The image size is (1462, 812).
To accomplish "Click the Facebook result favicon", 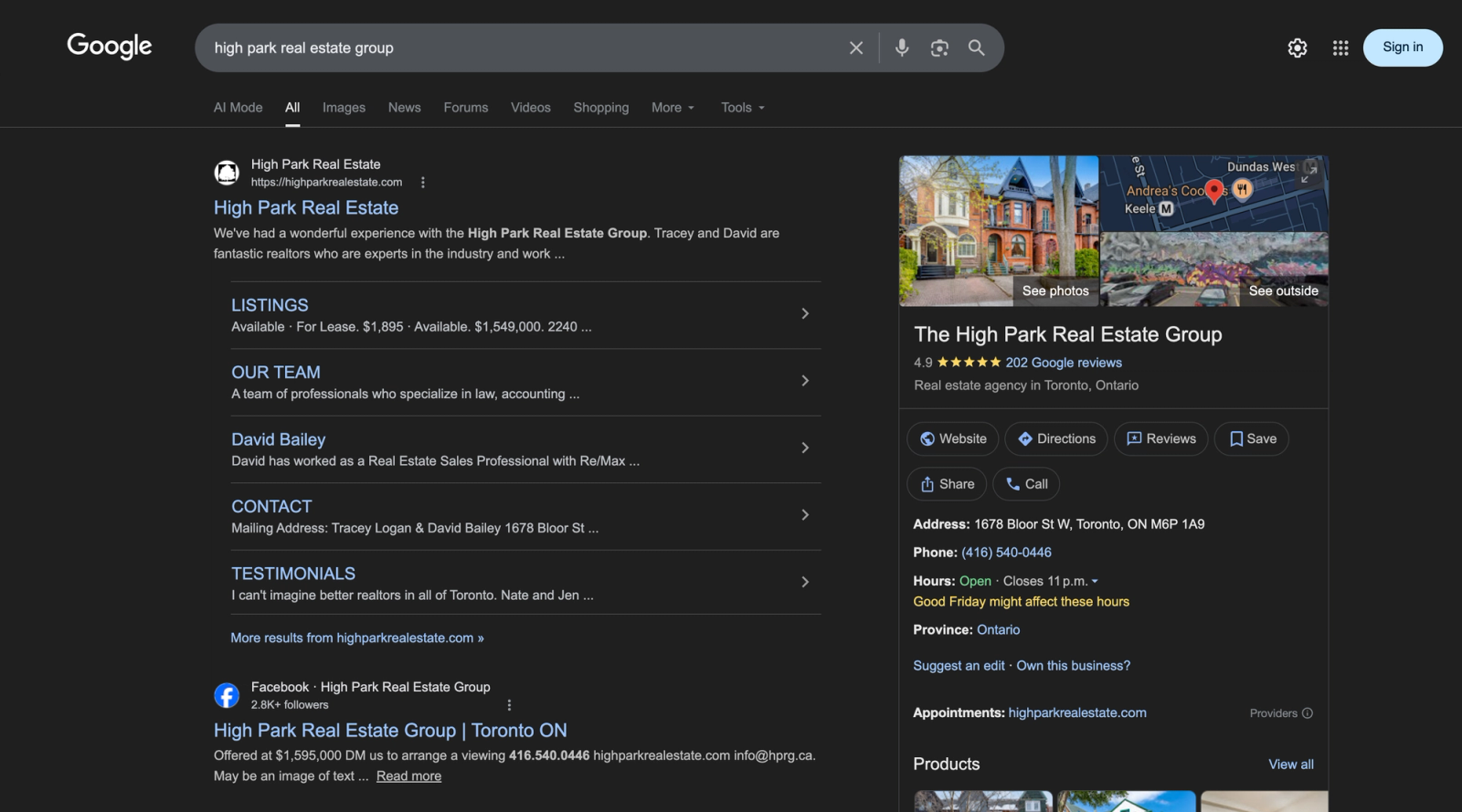I will pyautogui.click(x=227, y=695).
